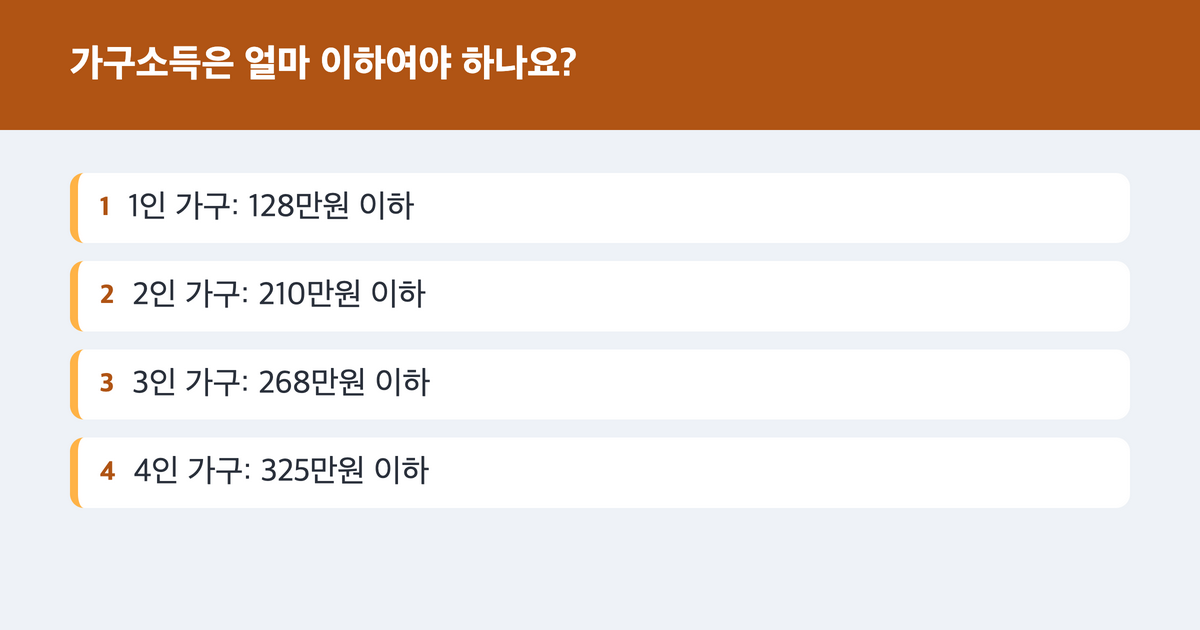Viewport: 1200px width, 630px height.
Task: Click the '128만원 이하' amount text
Action: 333,208
